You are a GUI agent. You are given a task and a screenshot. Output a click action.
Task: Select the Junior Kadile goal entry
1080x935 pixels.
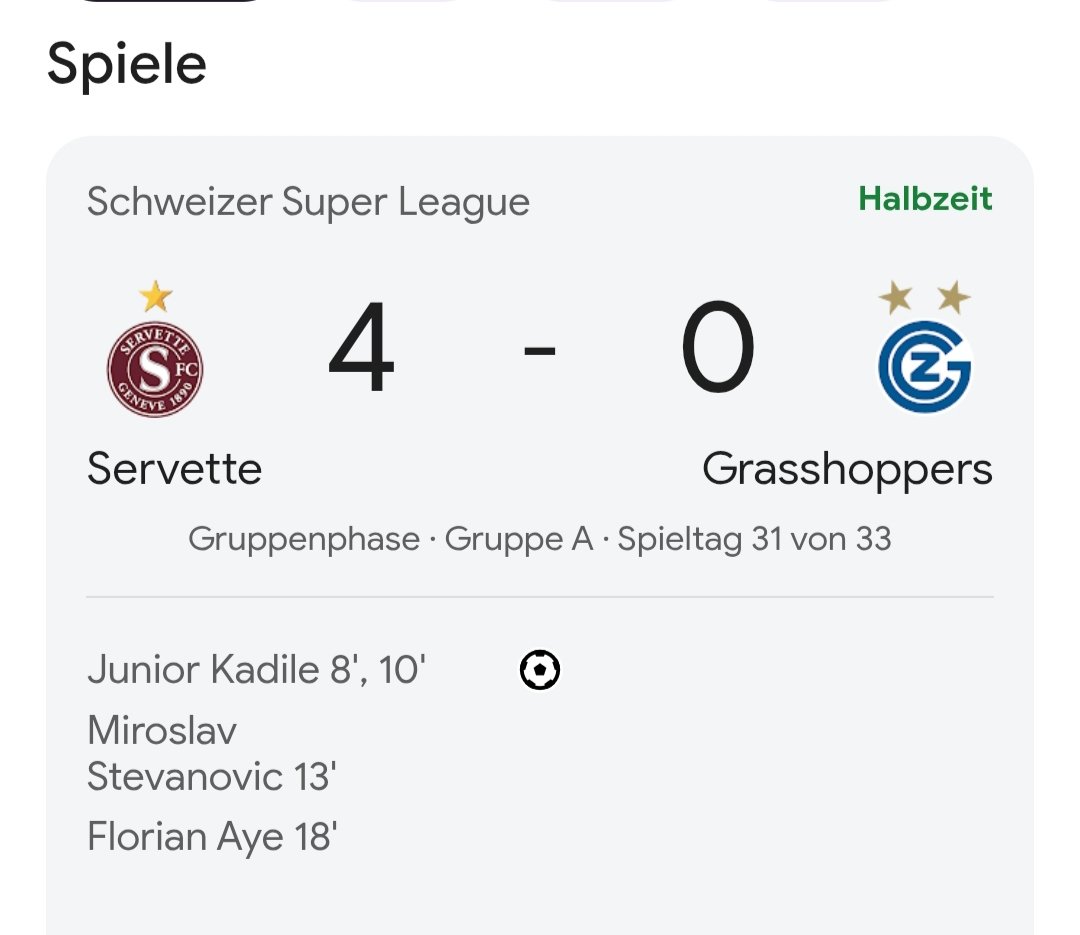257,670
